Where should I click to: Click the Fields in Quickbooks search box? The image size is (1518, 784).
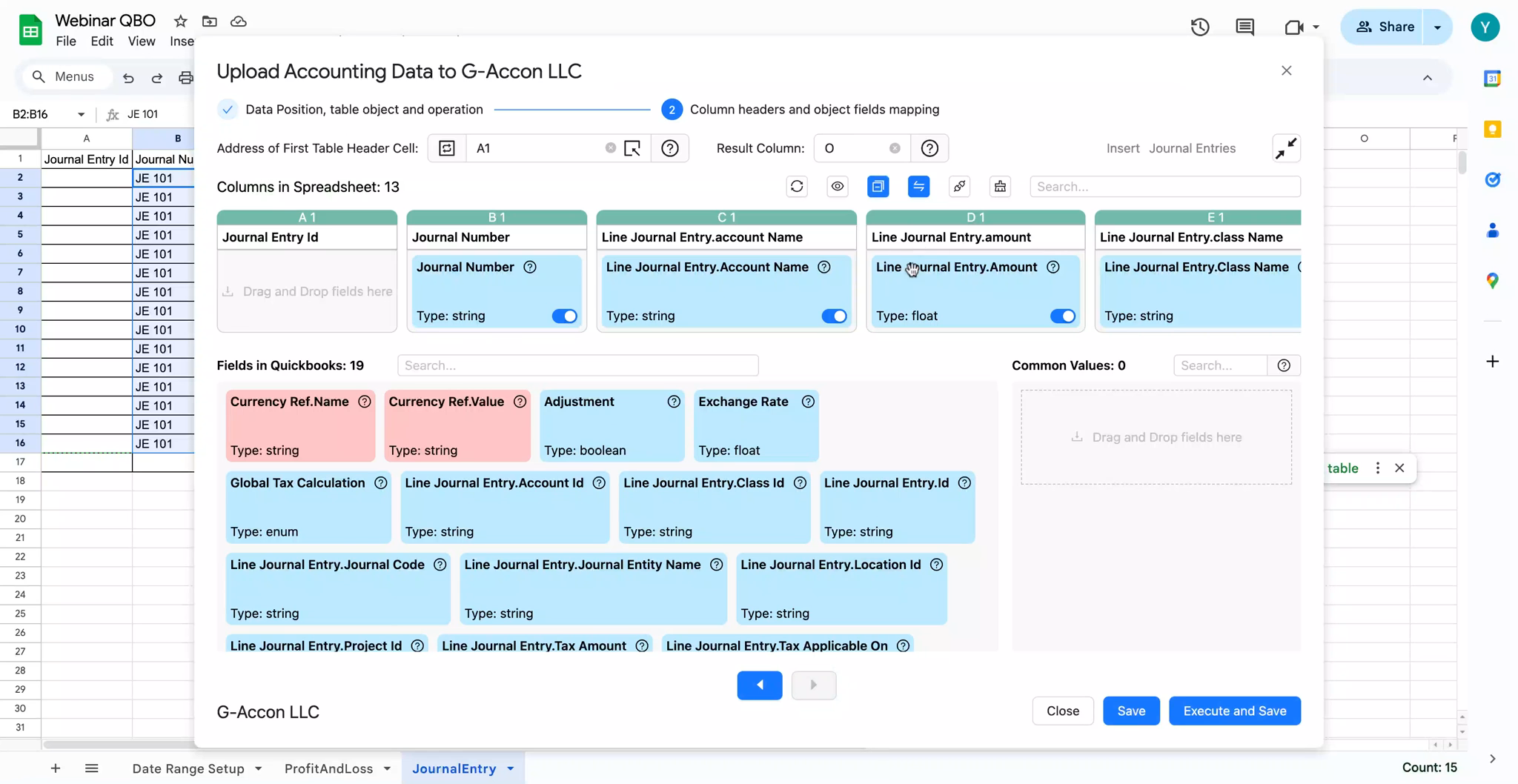point(577,365)
